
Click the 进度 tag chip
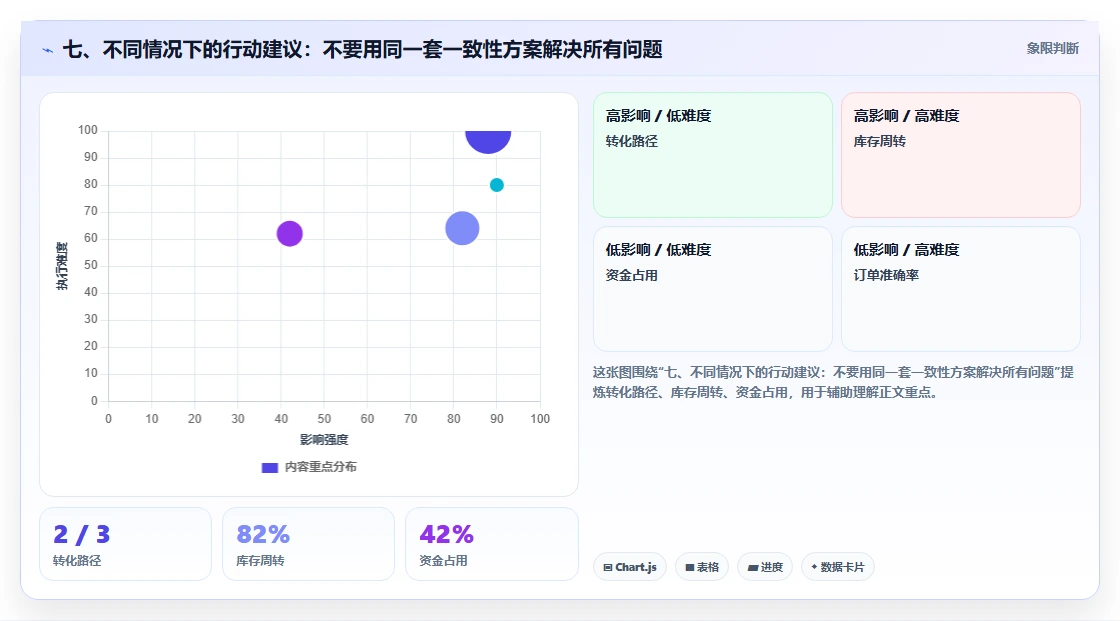click(x=765, y=567)
